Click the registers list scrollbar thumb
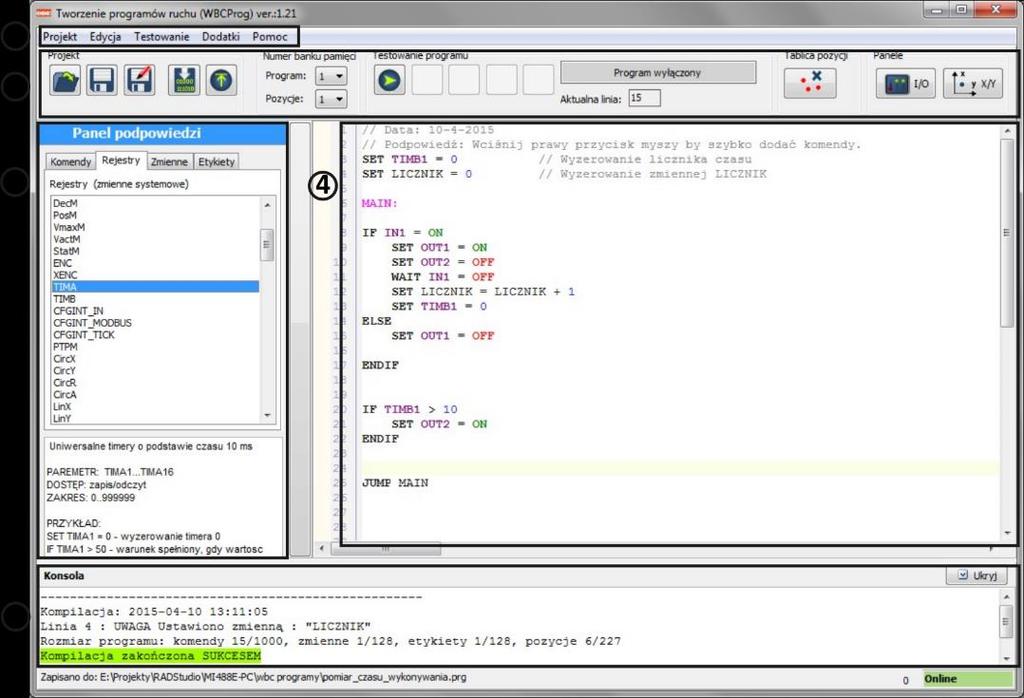The image size is (1024, 698). [267, 245]
